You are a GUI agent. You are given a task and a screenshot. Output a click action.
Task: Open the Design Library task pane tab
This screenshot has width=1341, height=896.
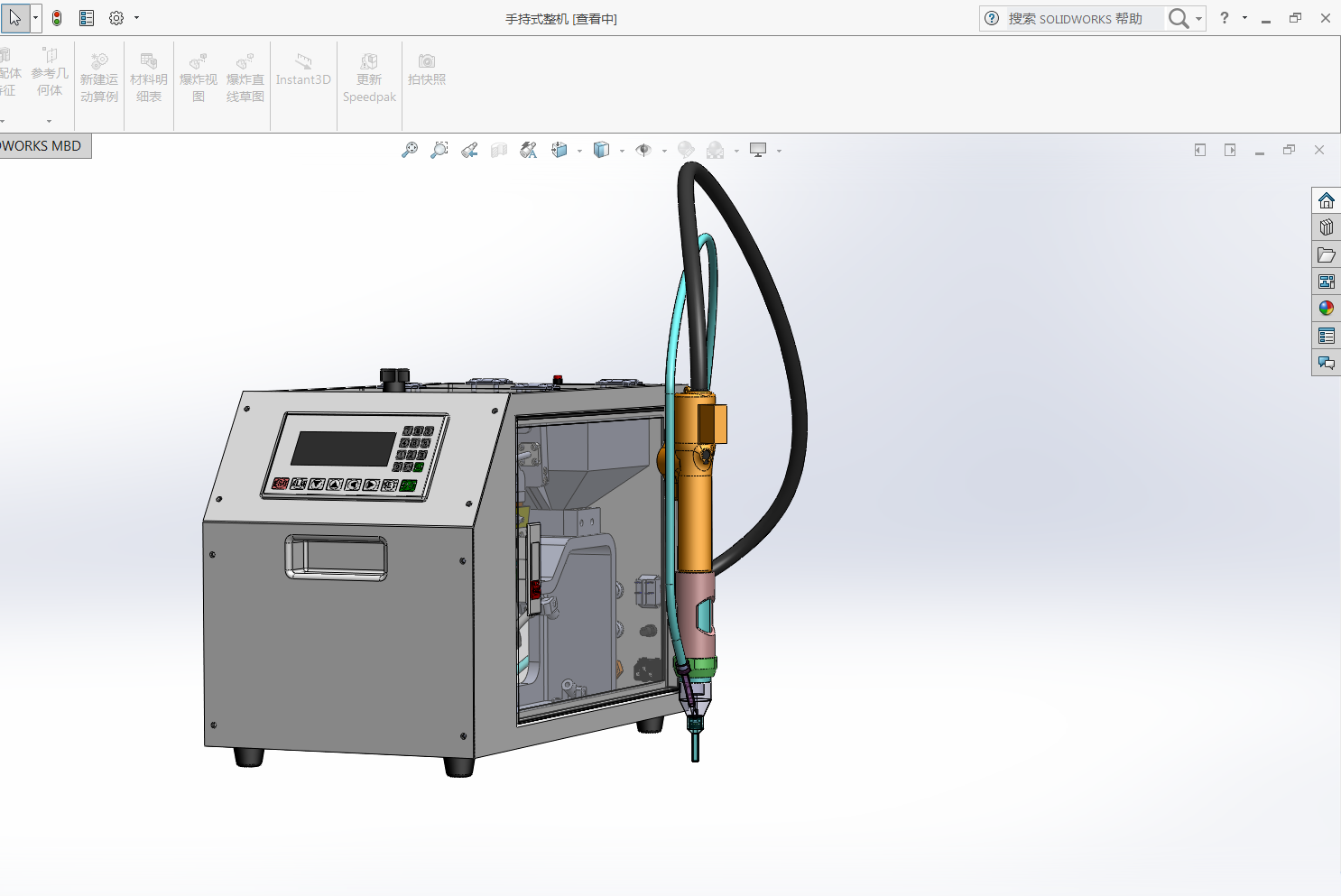(1326, 227)
